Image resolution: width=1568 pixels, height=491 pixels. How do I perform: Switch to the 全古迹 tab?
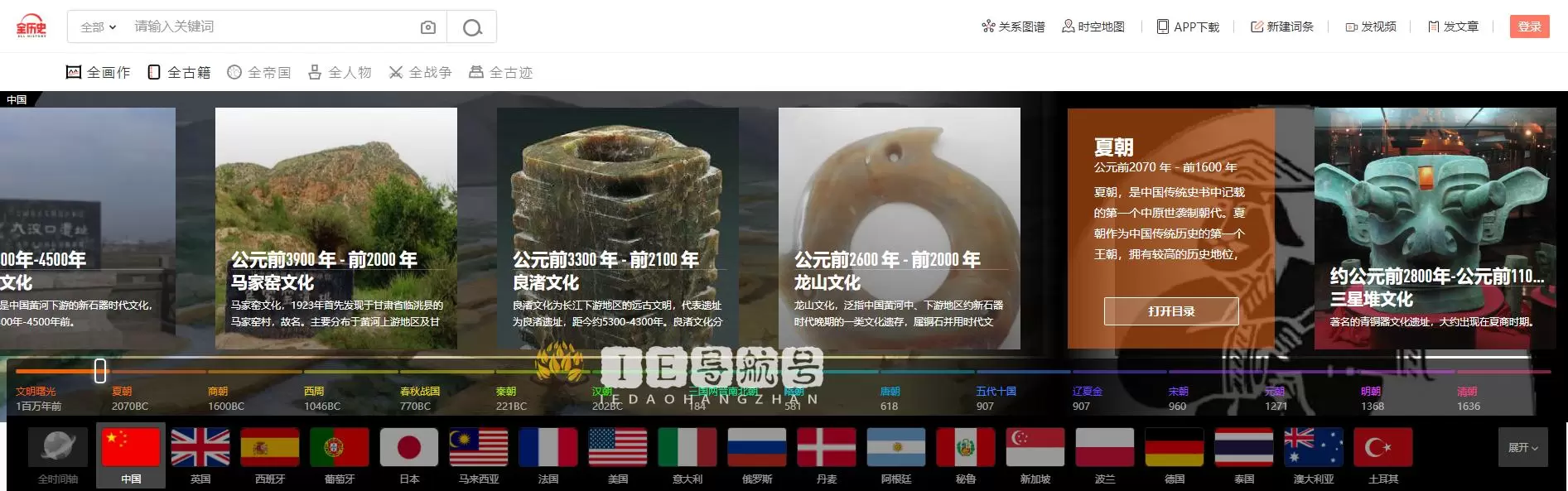pyautogui.click(x=500, y=72)
